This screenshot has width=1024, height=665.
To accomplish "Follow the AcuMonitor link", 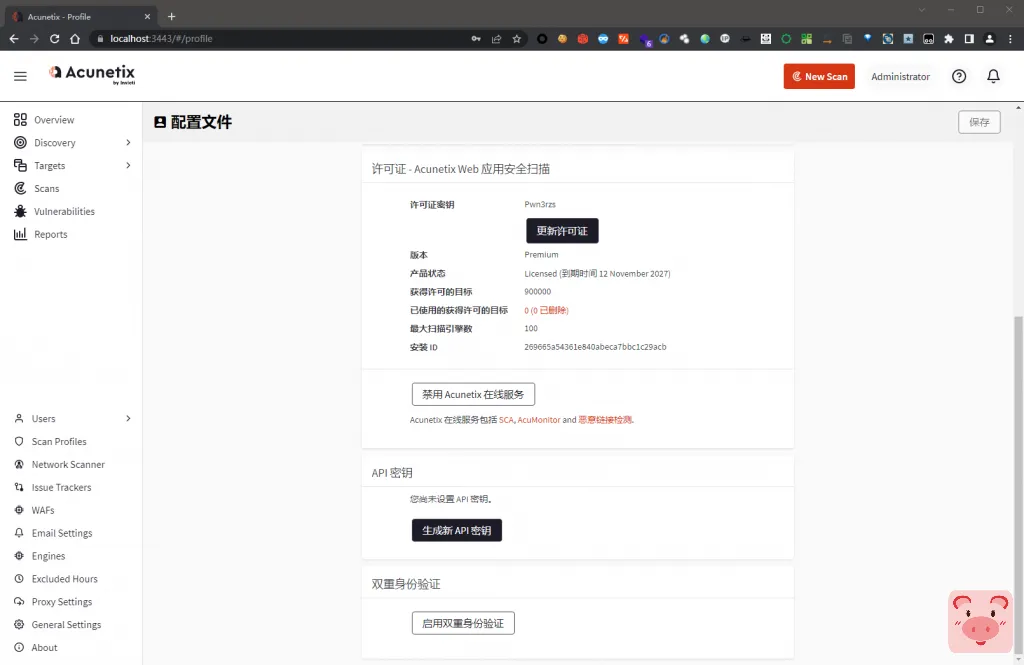I will coord(539,420).
